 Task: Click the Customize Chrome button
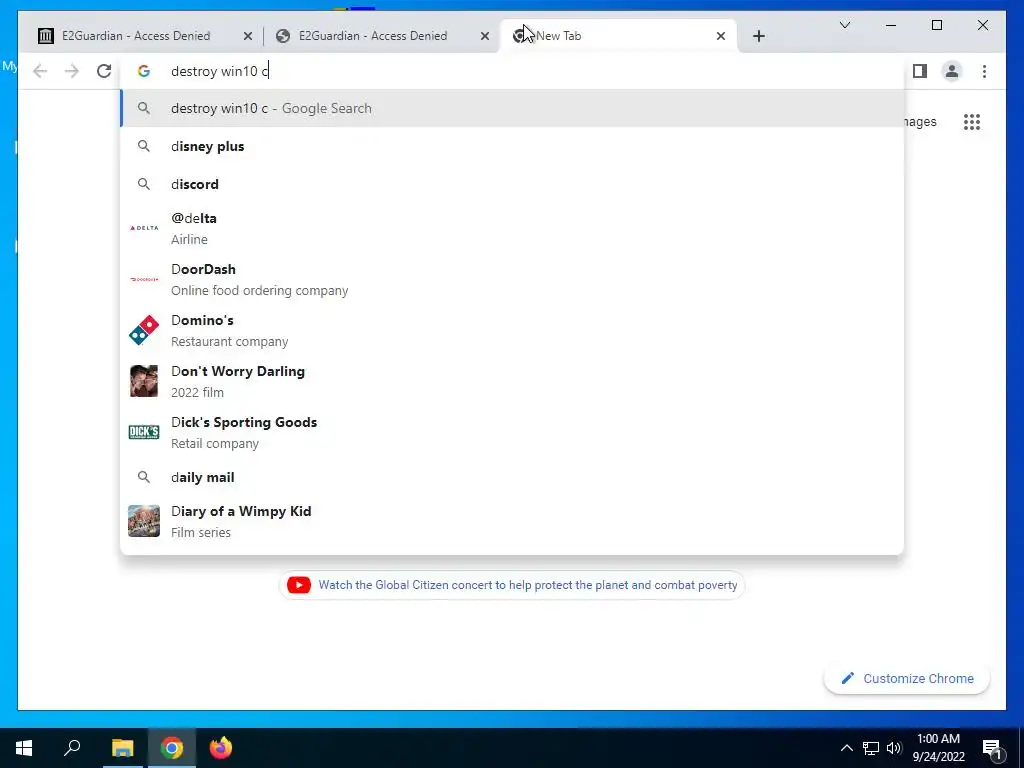[x=906, y=679]
